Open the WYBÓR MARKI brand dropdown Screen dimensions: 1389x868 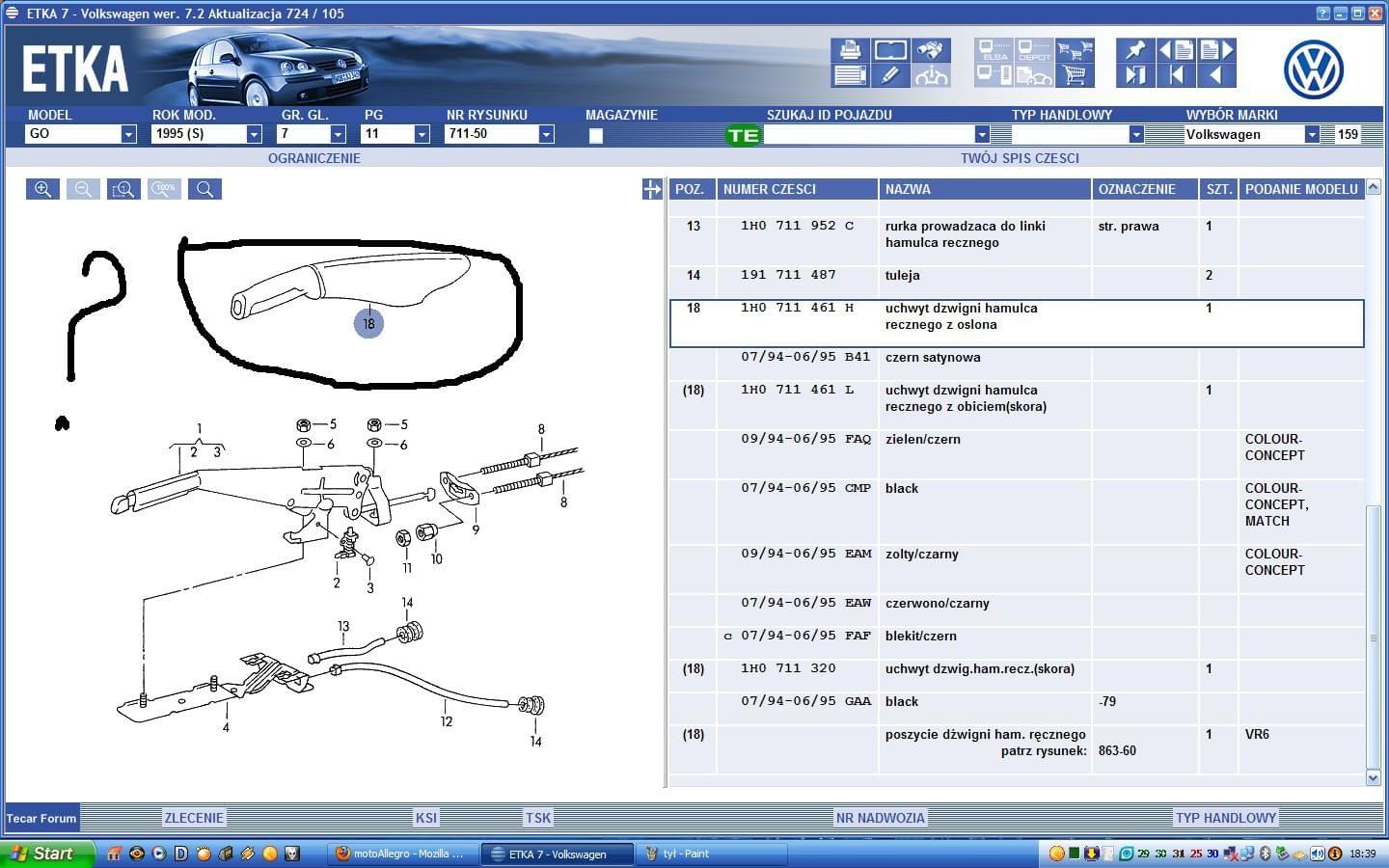click(x=1312, y=134)
